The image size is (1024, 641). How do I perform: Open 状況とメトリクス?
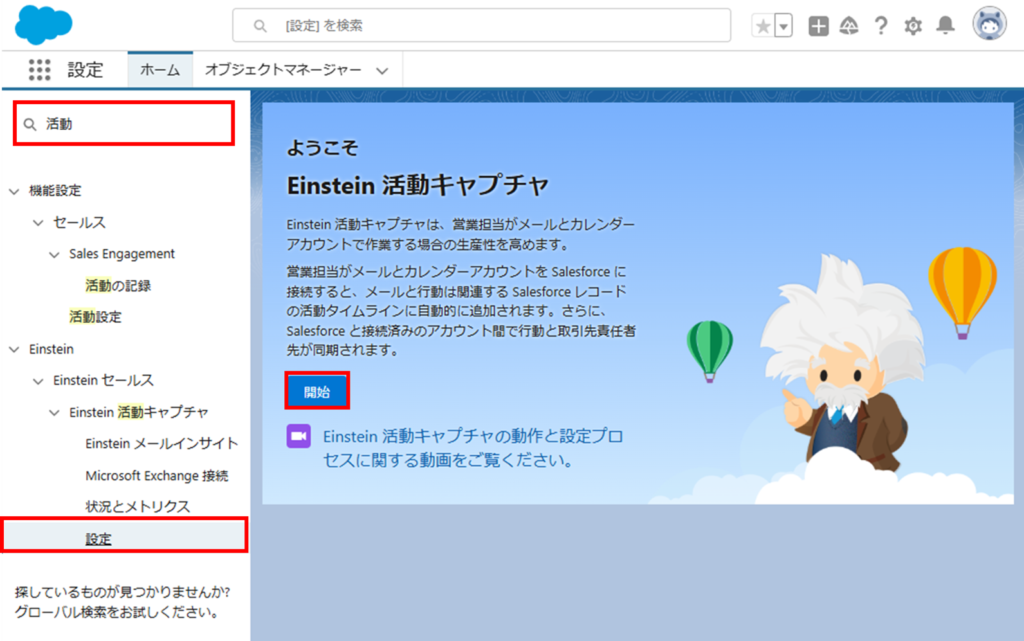(x=137, y=507)
